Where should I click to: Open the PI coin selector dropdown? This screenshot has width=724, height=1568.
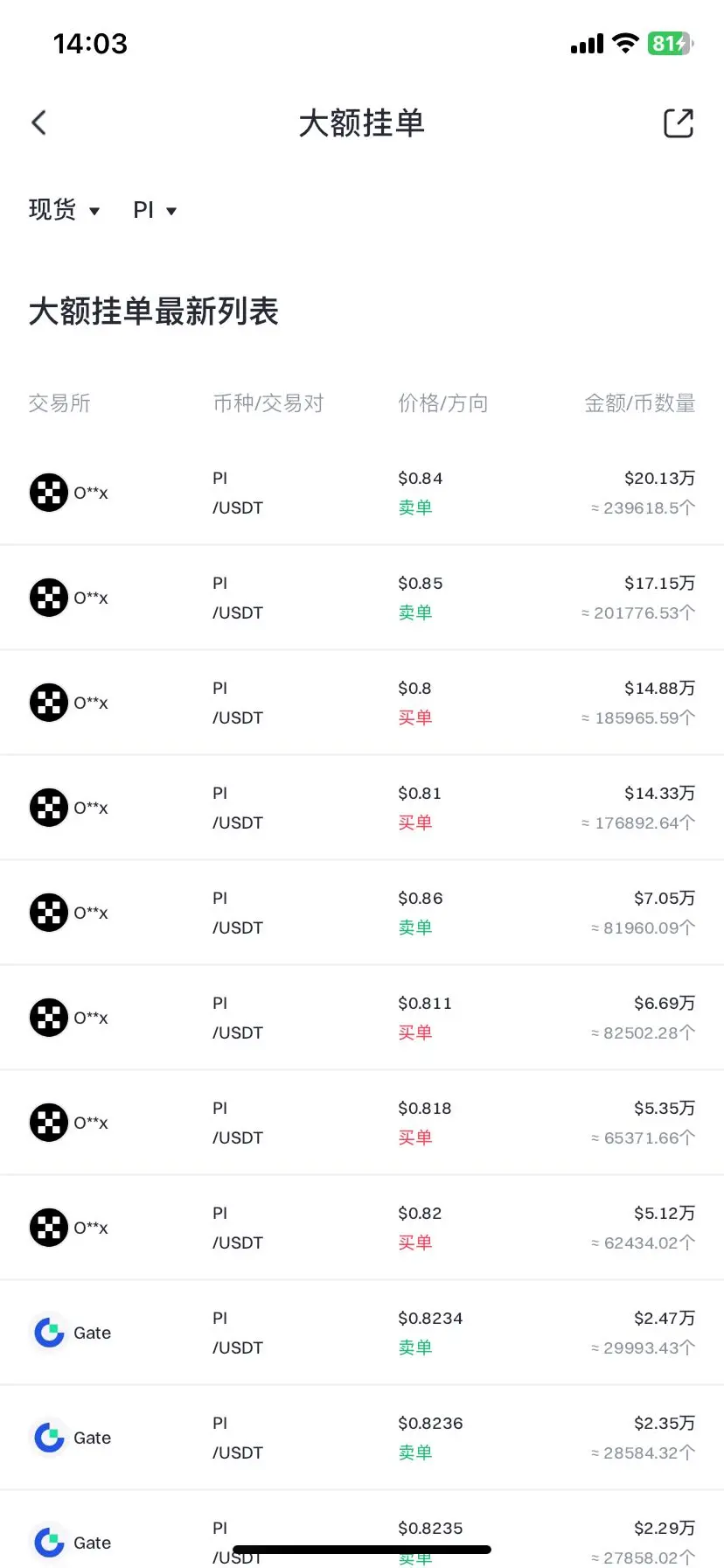click(155, 210)
